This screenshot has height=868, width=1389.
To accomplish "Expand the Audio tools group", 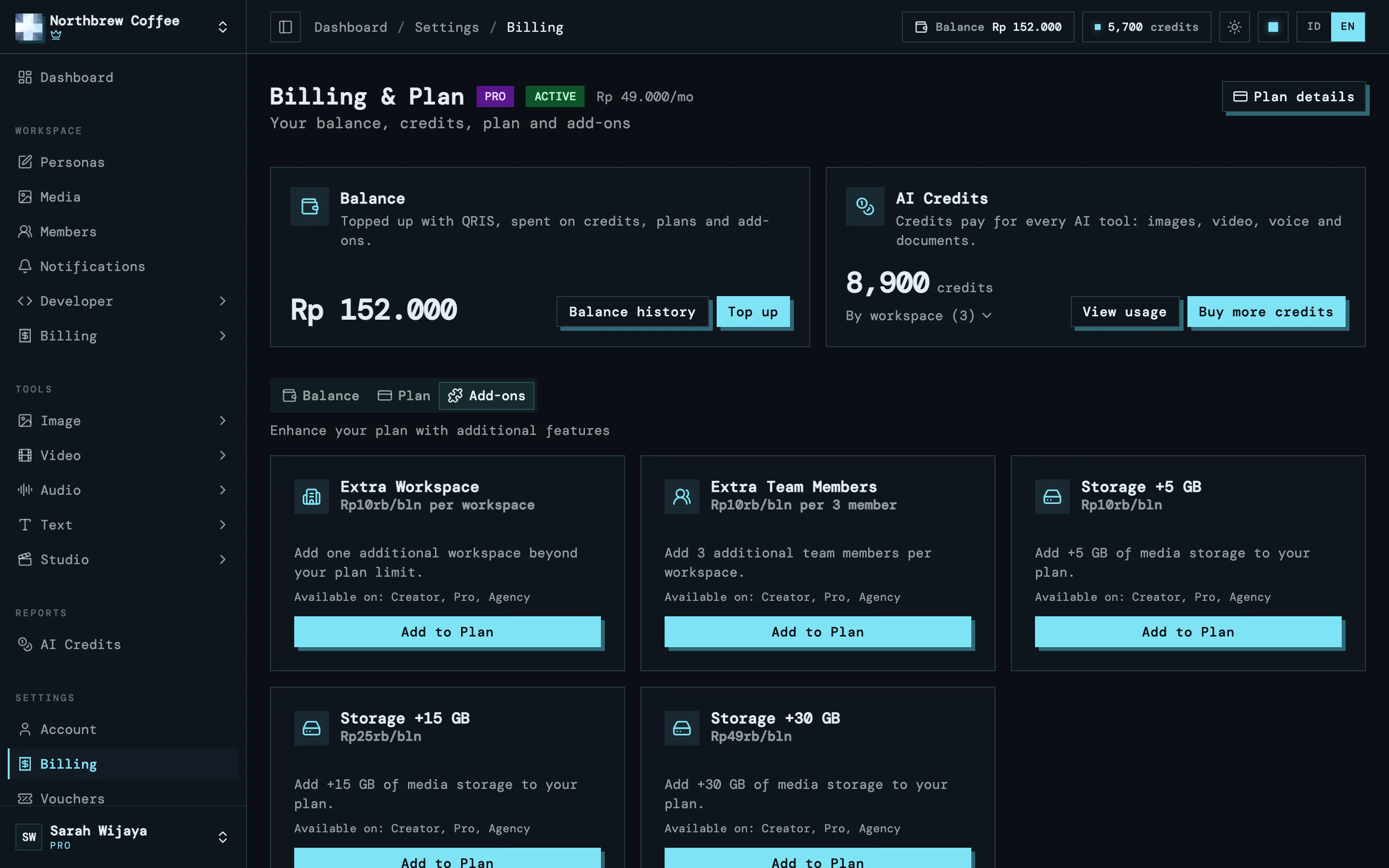I will pyautogui.click(x=123, y=490).
